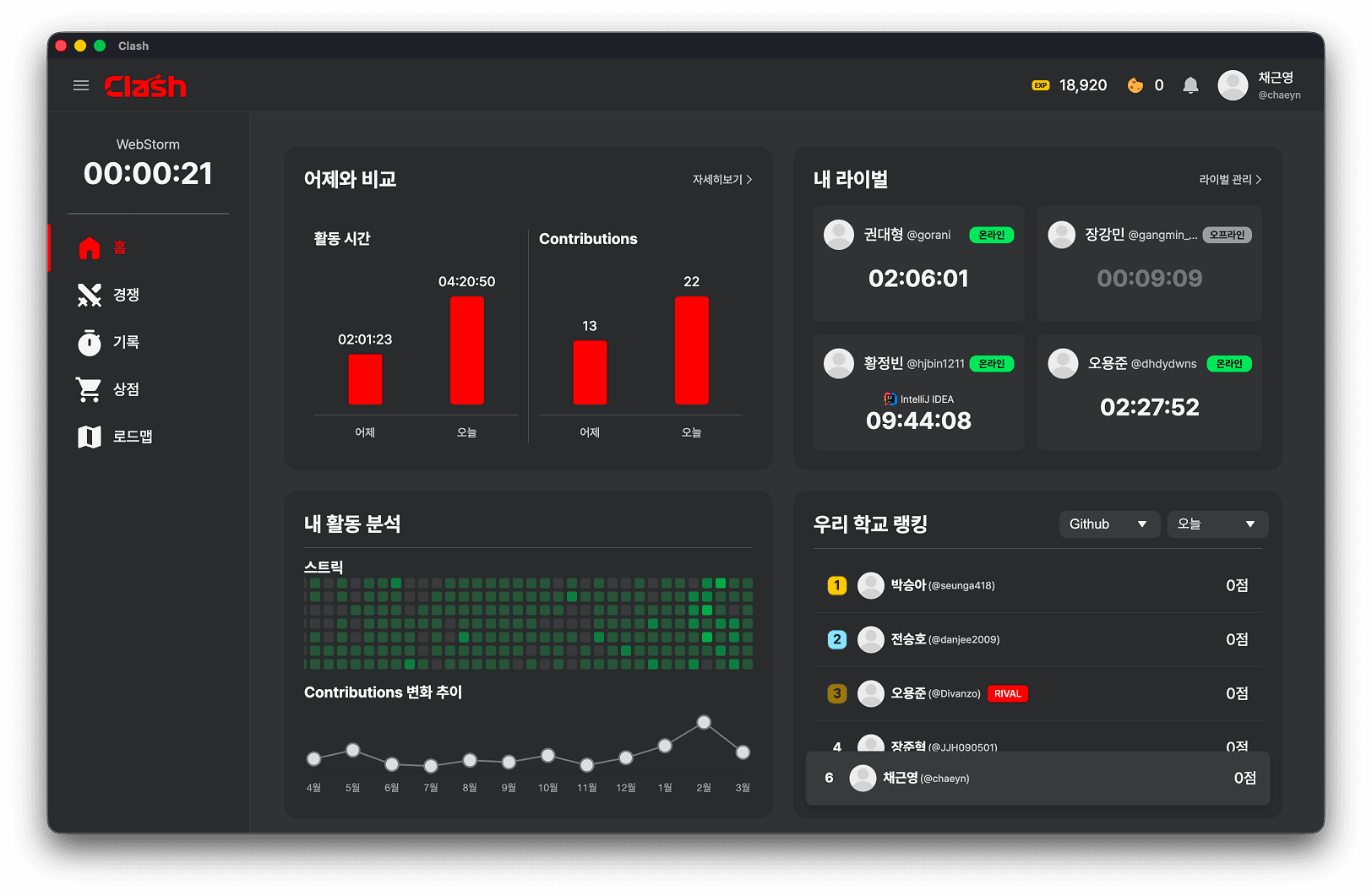Click the red home icon in sidebar
This screenshot has height=896, width=1372.
click(x=90, y=248)
